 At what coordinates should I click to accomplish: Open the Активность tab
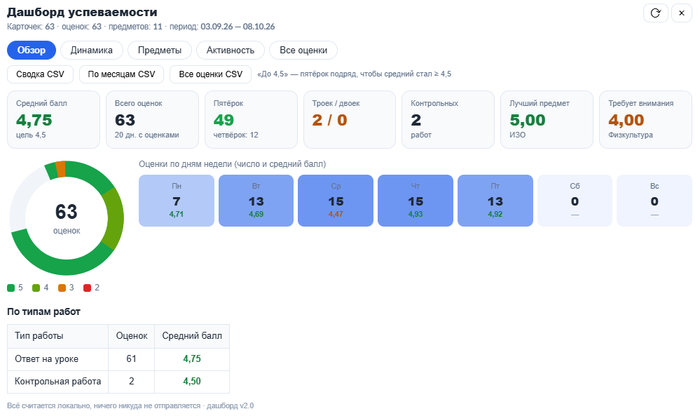[230, 50]
